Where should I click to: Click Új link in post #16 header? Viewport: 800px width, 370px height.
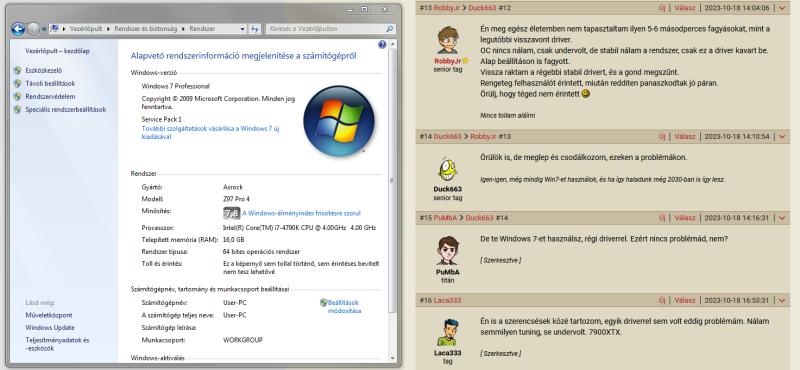[662, 301]
